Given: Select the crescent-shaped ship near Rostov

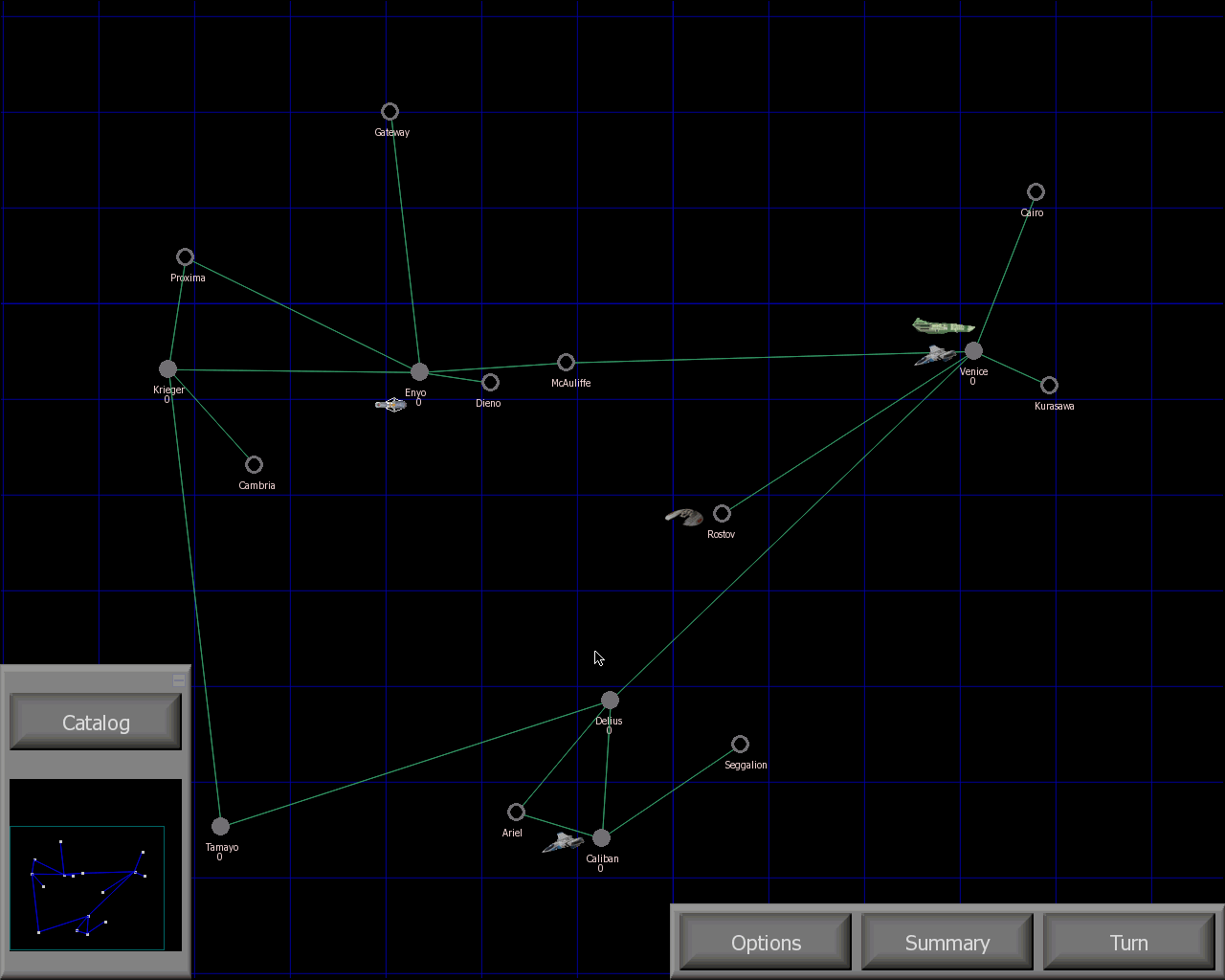Looking at the screenshot, I should (684, 517).
